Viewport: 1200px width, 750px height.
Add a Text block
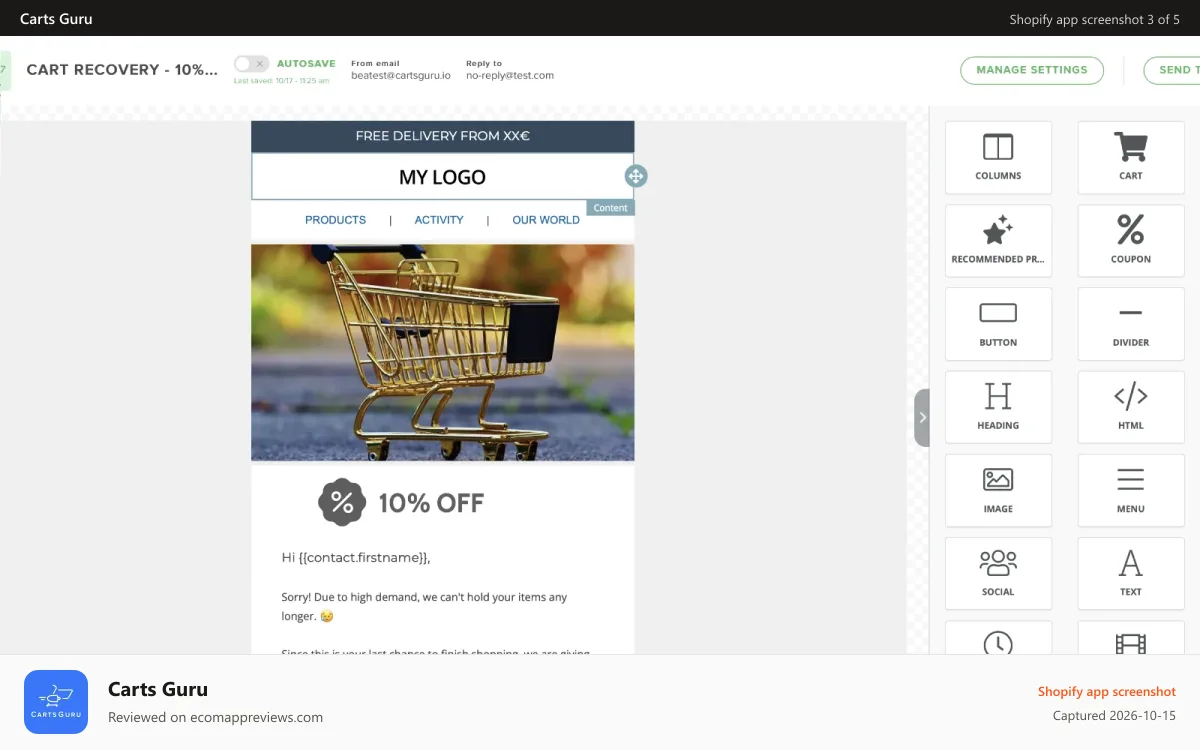pos(1130,573)
